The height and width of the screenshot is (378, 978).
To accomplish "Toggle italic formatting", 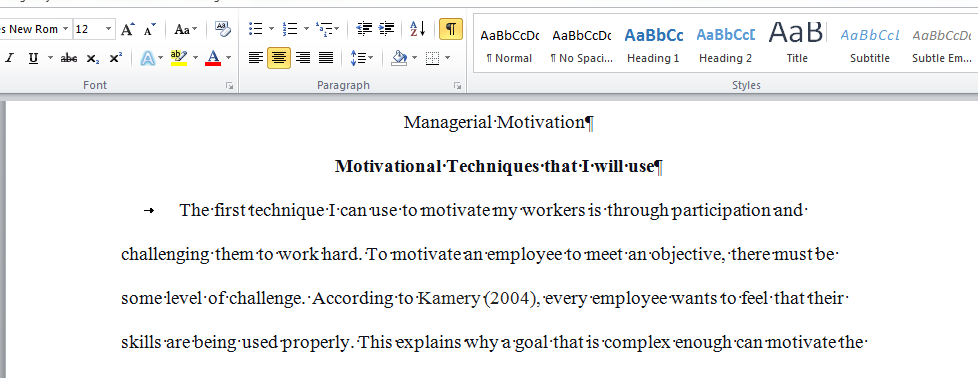I will click(x=10, y=59).
